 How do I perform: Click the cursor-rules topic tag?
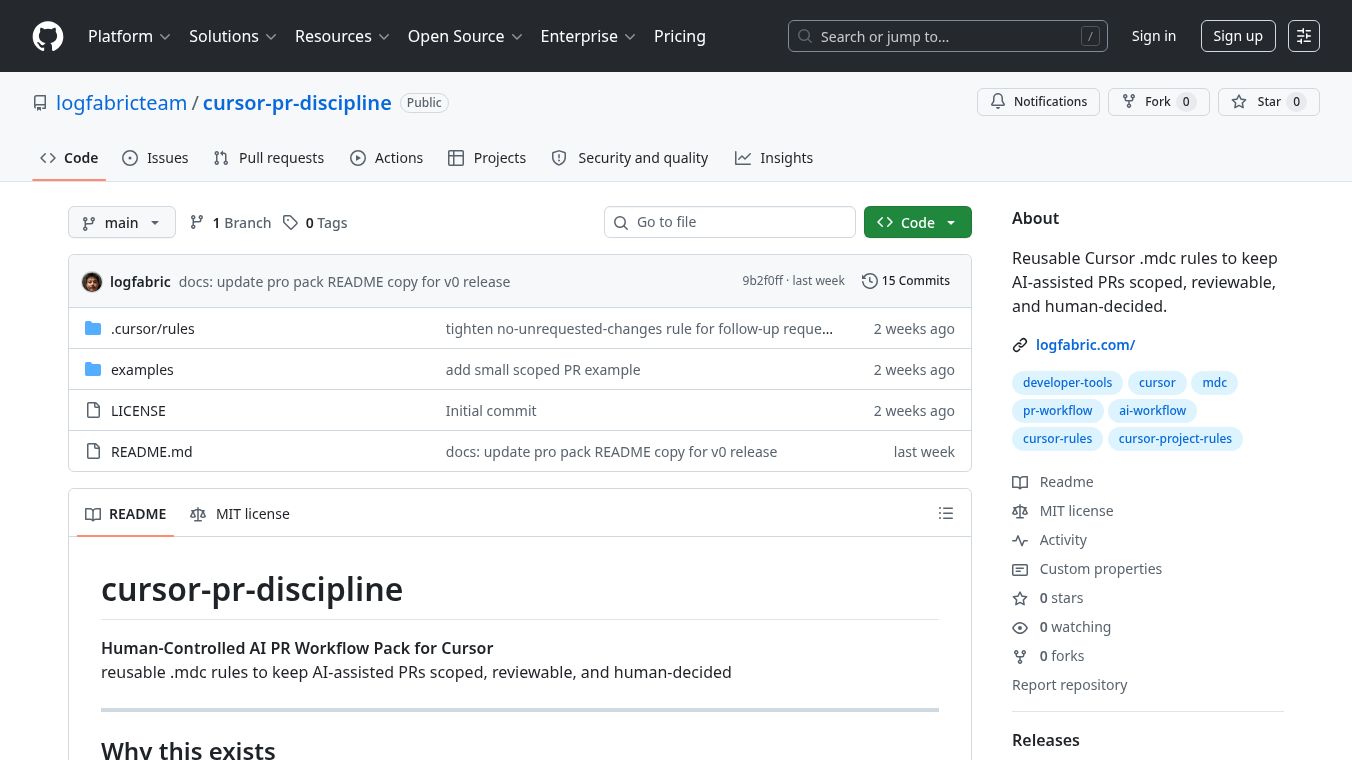(x=1057, y=438)
